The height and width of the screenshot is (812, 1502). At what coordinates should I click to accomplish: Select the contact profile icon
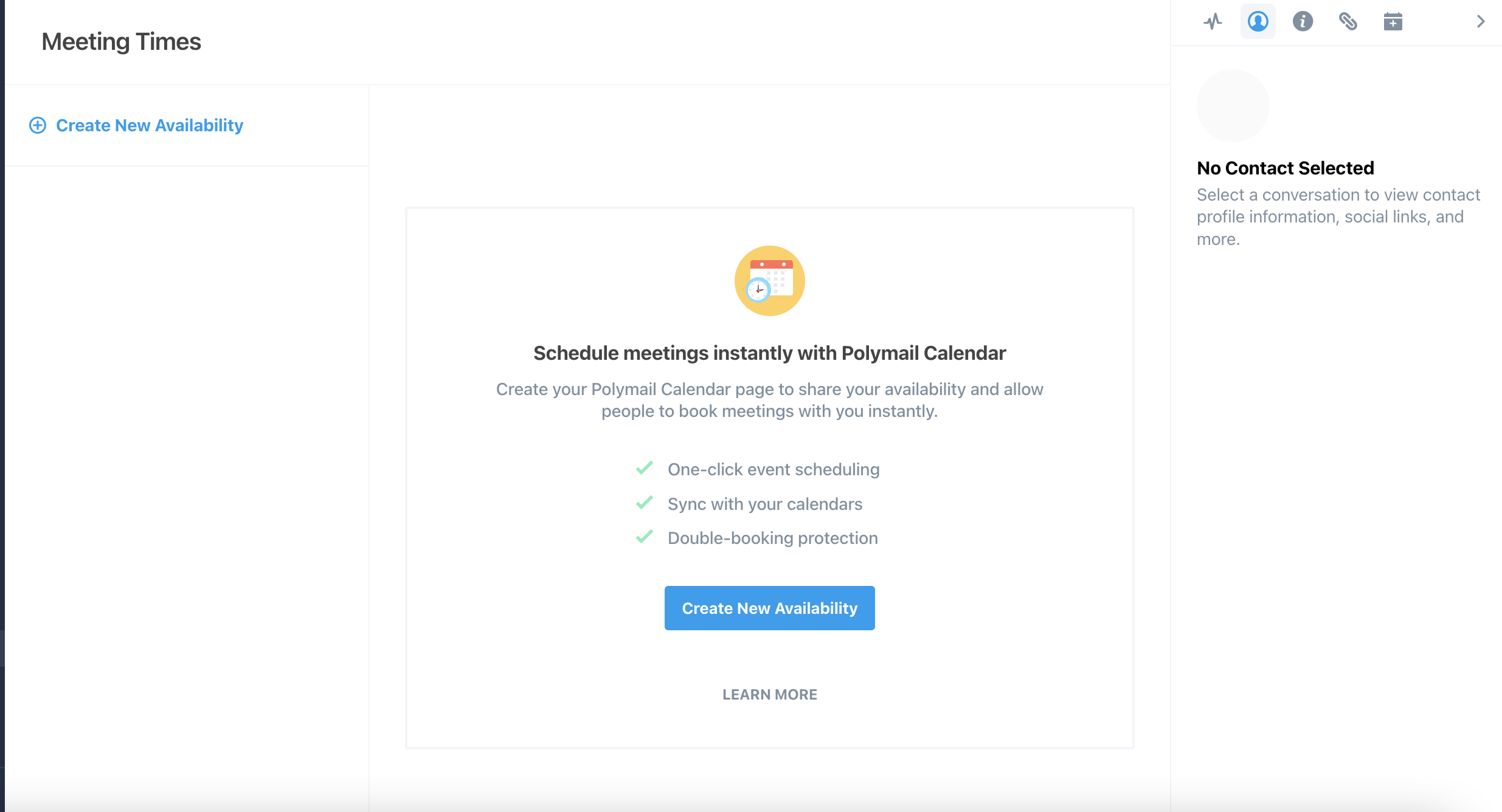pos(1258,22)
